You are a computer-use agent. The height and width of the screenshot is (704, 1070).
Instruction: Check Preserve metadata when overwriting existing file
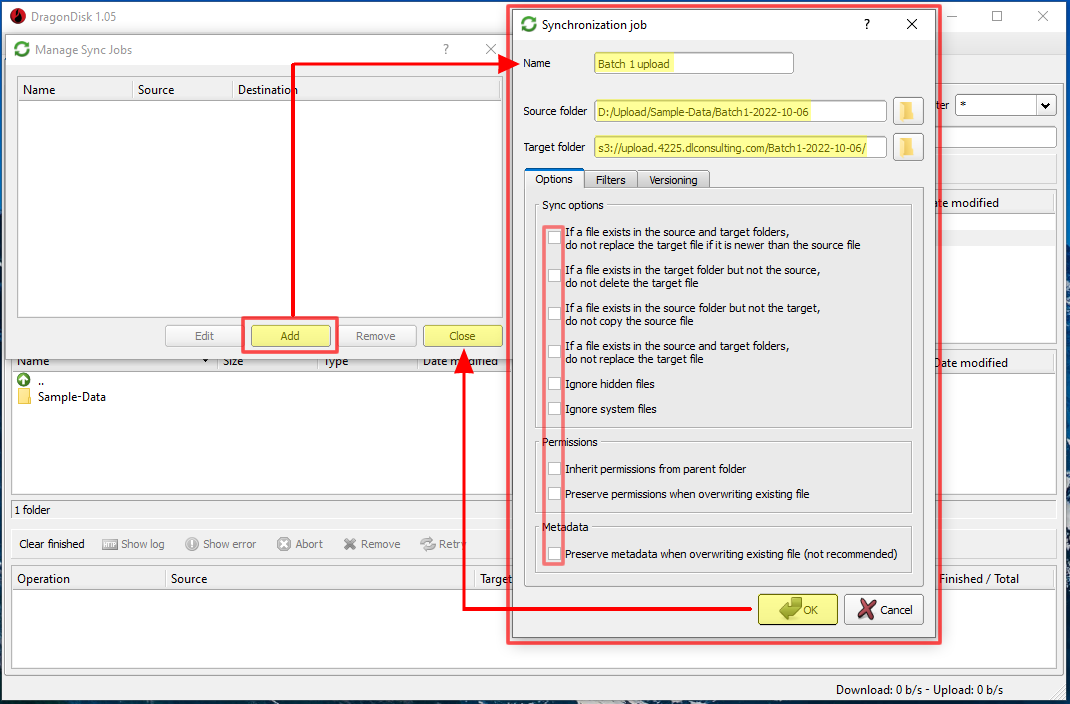click(x=554, y=553)
